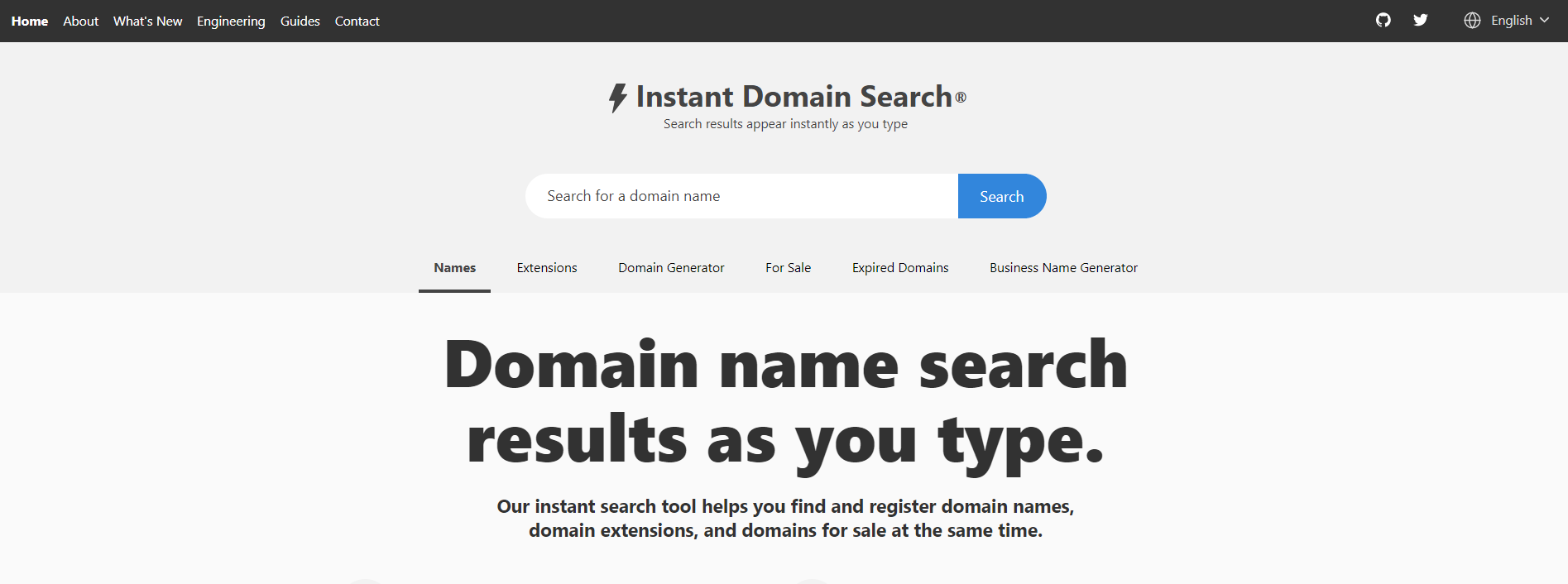The image size is (1568, 584).
Task: Select the Names tab
Action: point(454,268)
